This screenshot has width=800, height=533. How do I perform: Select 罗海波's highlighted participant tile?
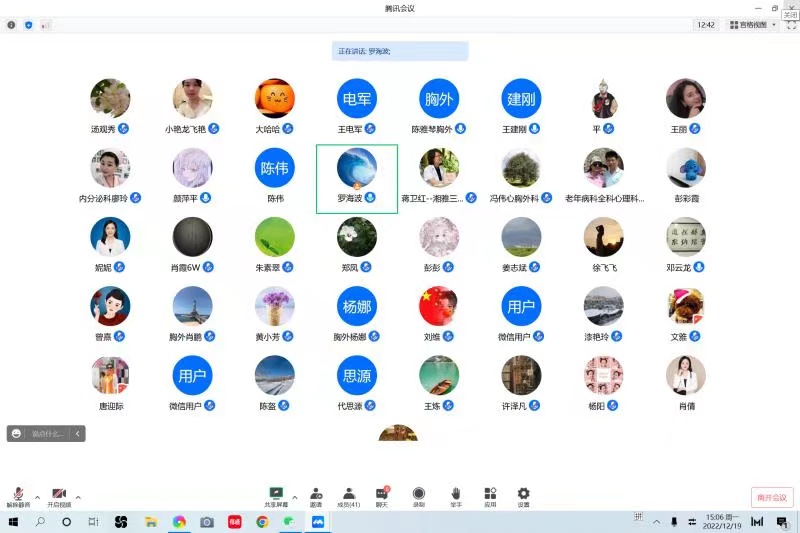(357, 178)
